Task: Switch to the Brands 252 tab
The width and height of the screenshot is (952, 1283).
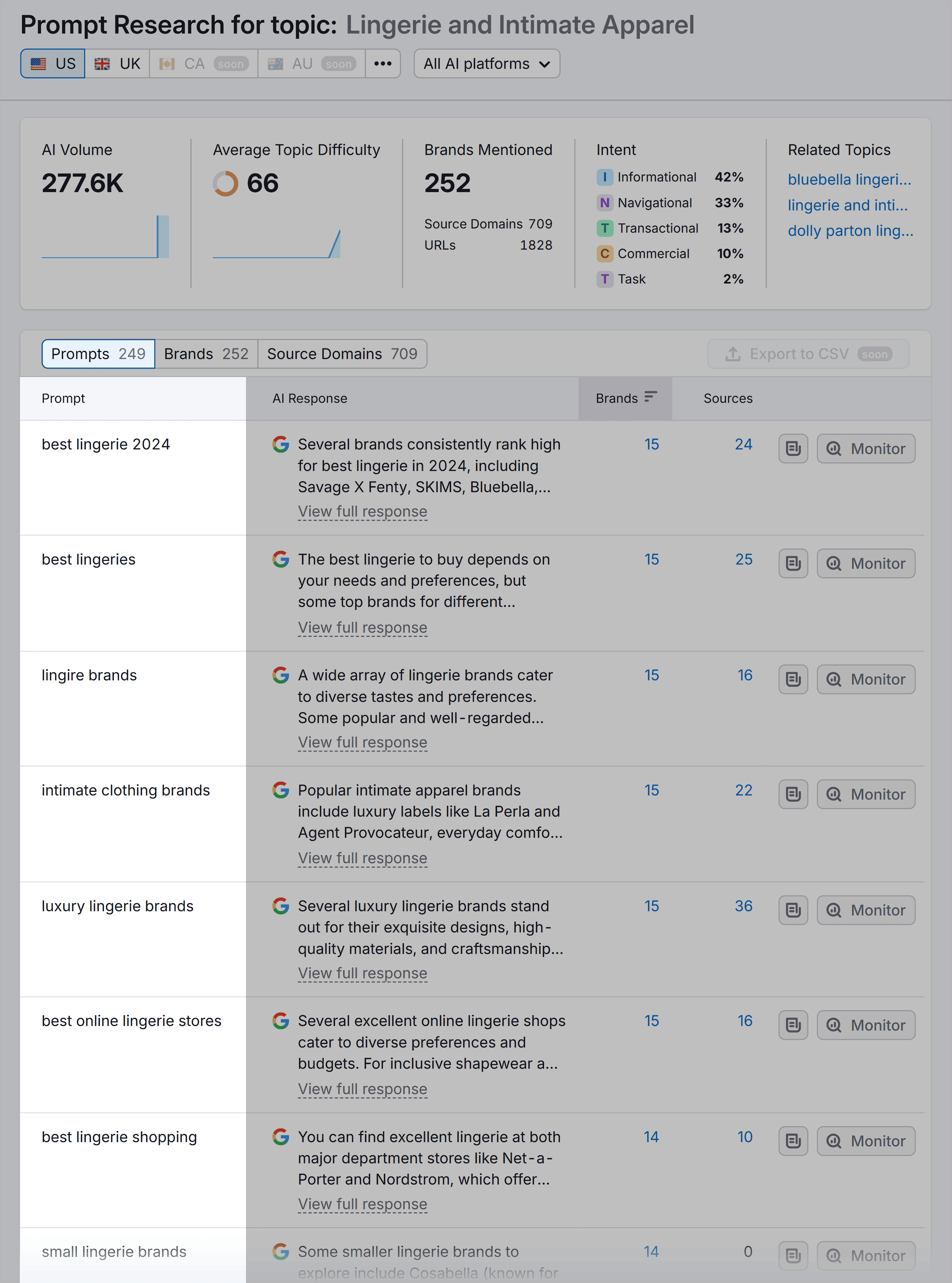Action: tap(206, 354)
